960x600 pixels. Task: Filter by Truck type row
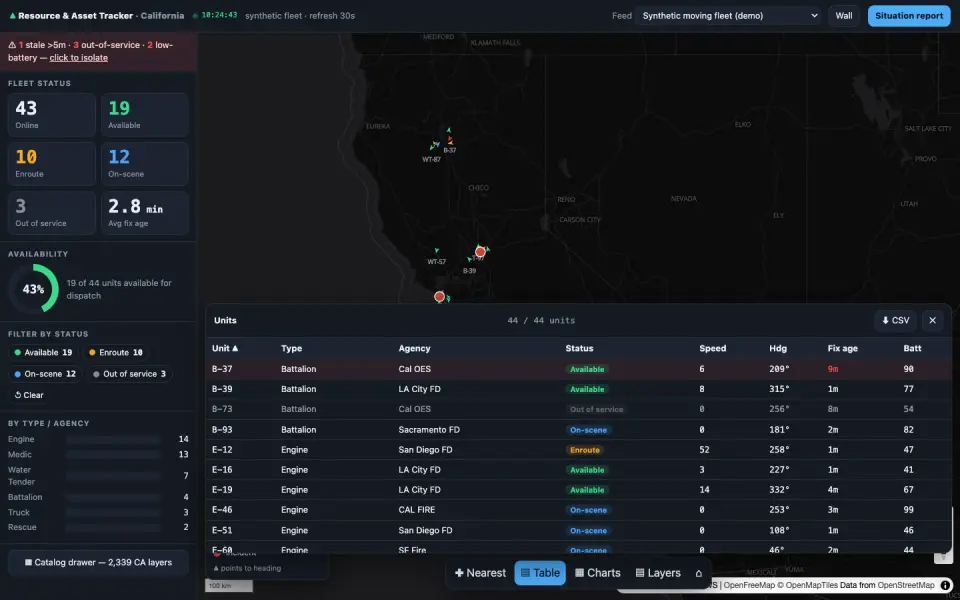[x=98, y=512]
